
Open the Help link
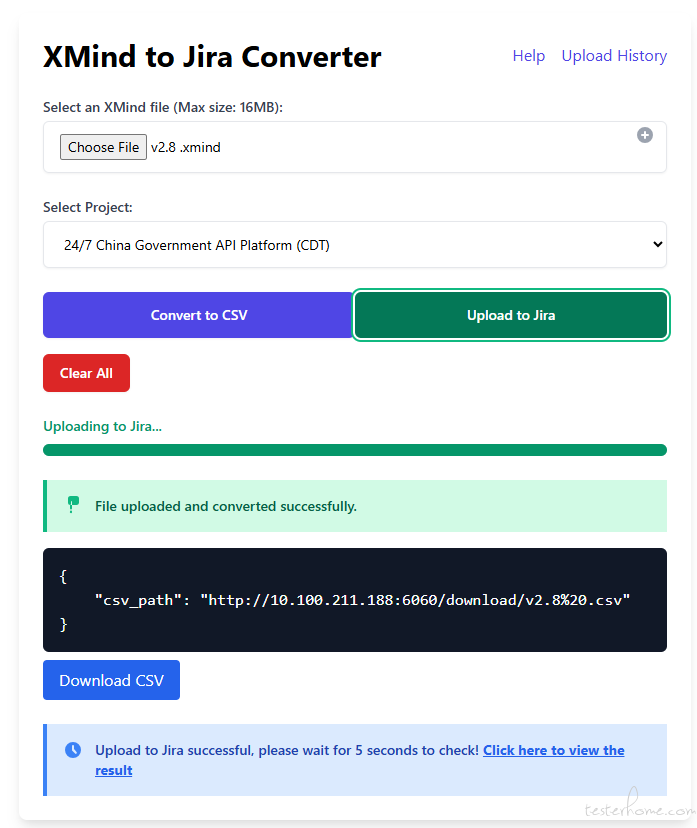click(529, 56)
